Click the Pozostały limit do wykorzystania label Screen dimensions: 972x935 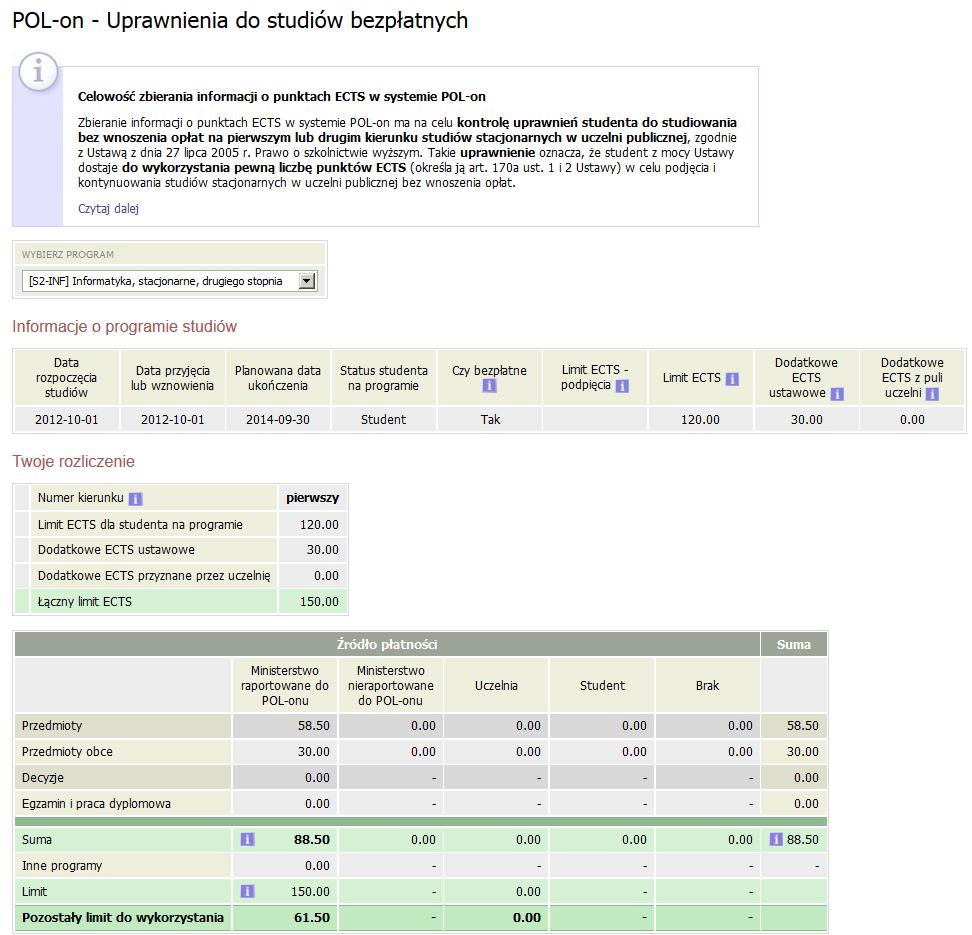123,918
